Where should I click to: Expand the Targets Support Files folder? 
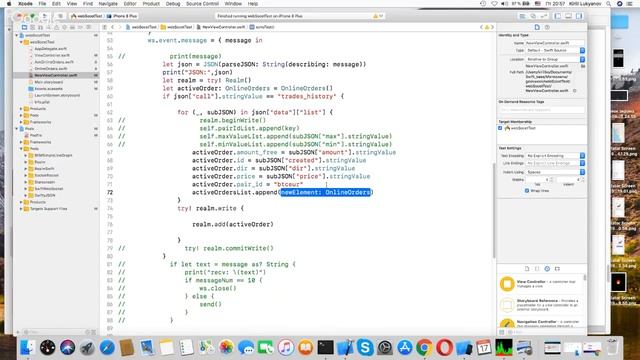21,209
